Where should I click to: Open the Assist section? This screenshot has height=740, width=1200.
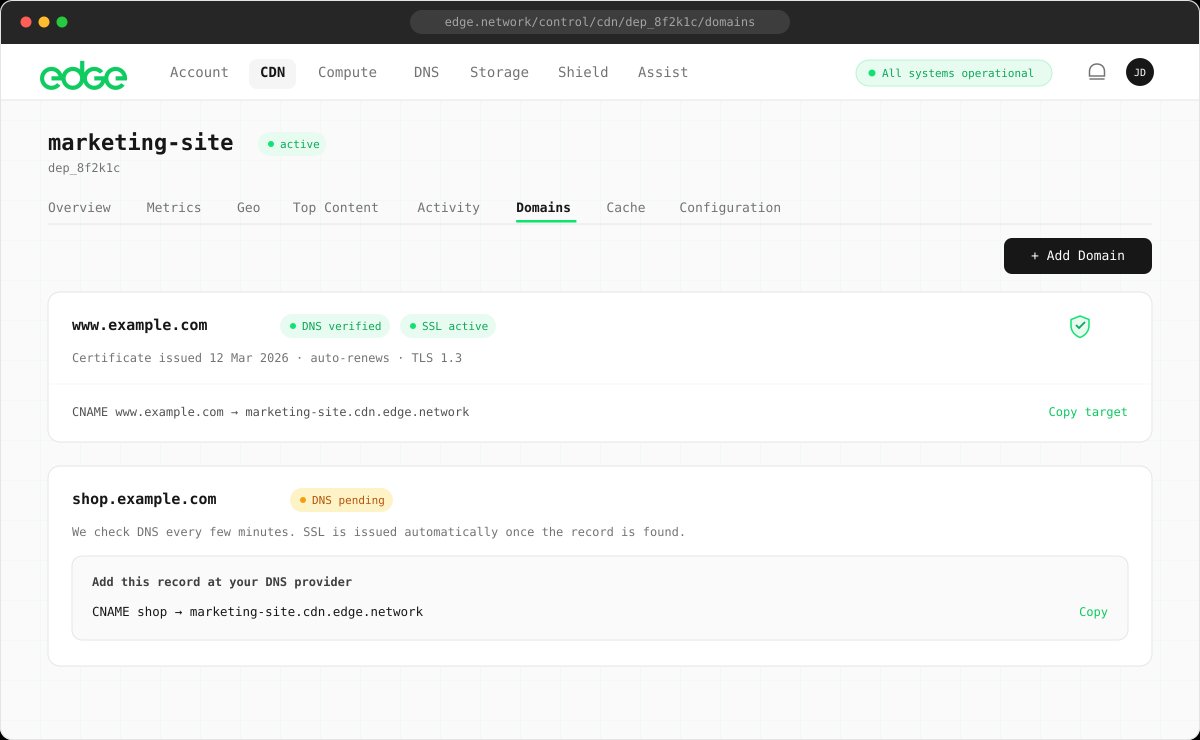[663, 72]
